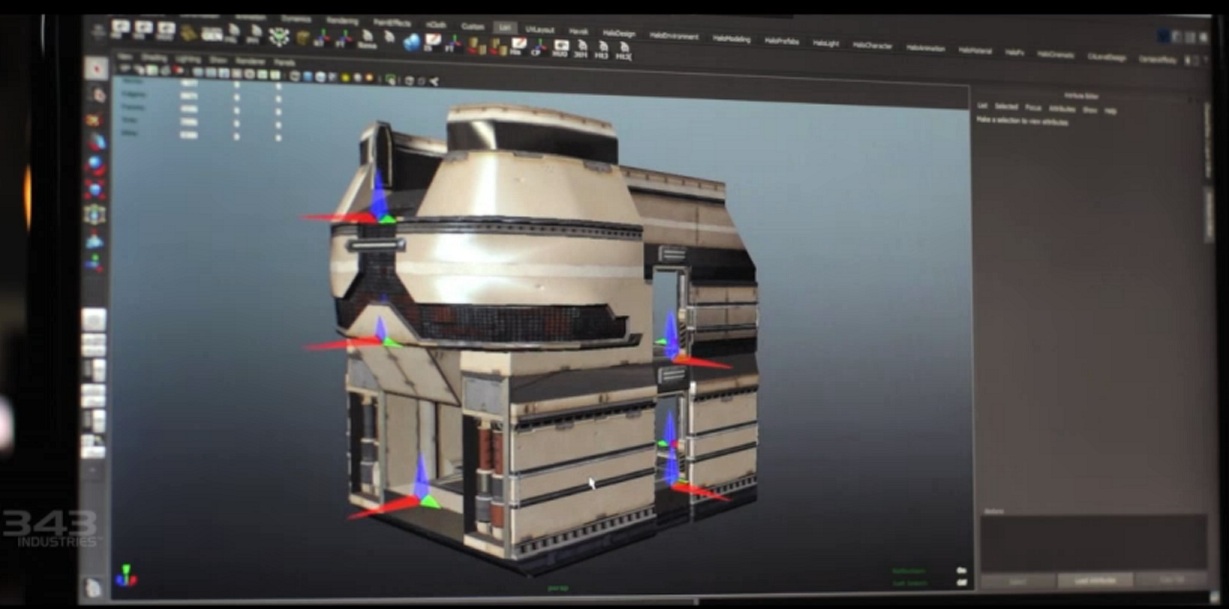Pick the Scale tool in toolbox
1229x609 pixels.
tap(96, 189)
